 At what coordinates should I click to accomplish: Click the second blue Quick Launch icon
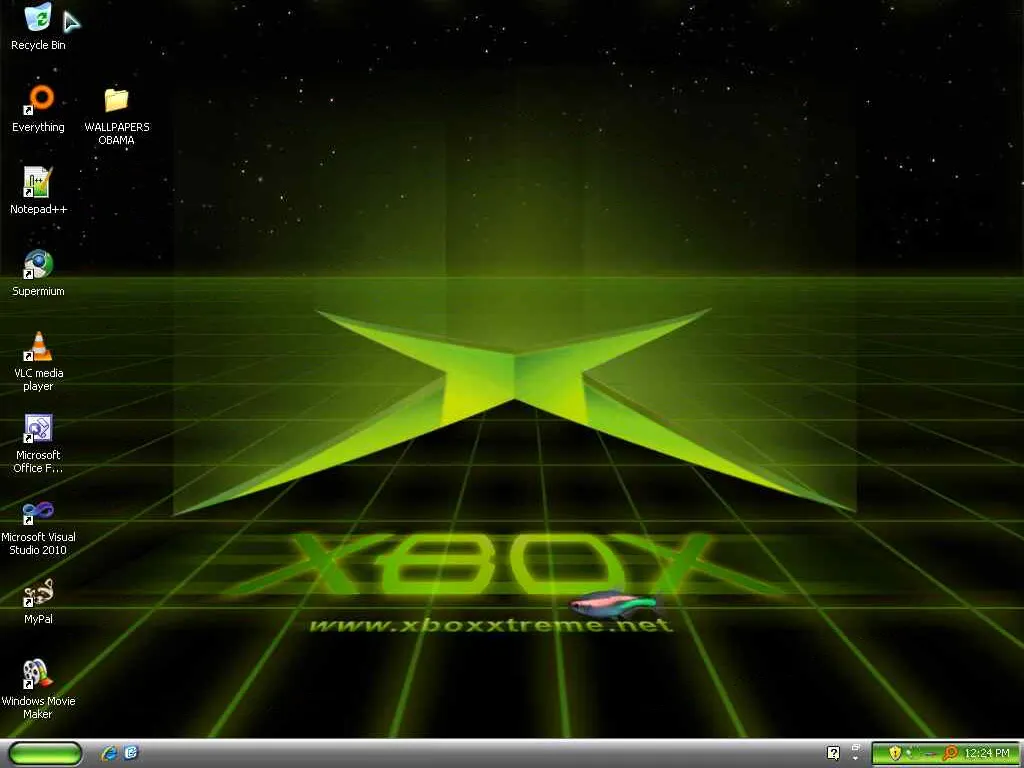[131, 752]
